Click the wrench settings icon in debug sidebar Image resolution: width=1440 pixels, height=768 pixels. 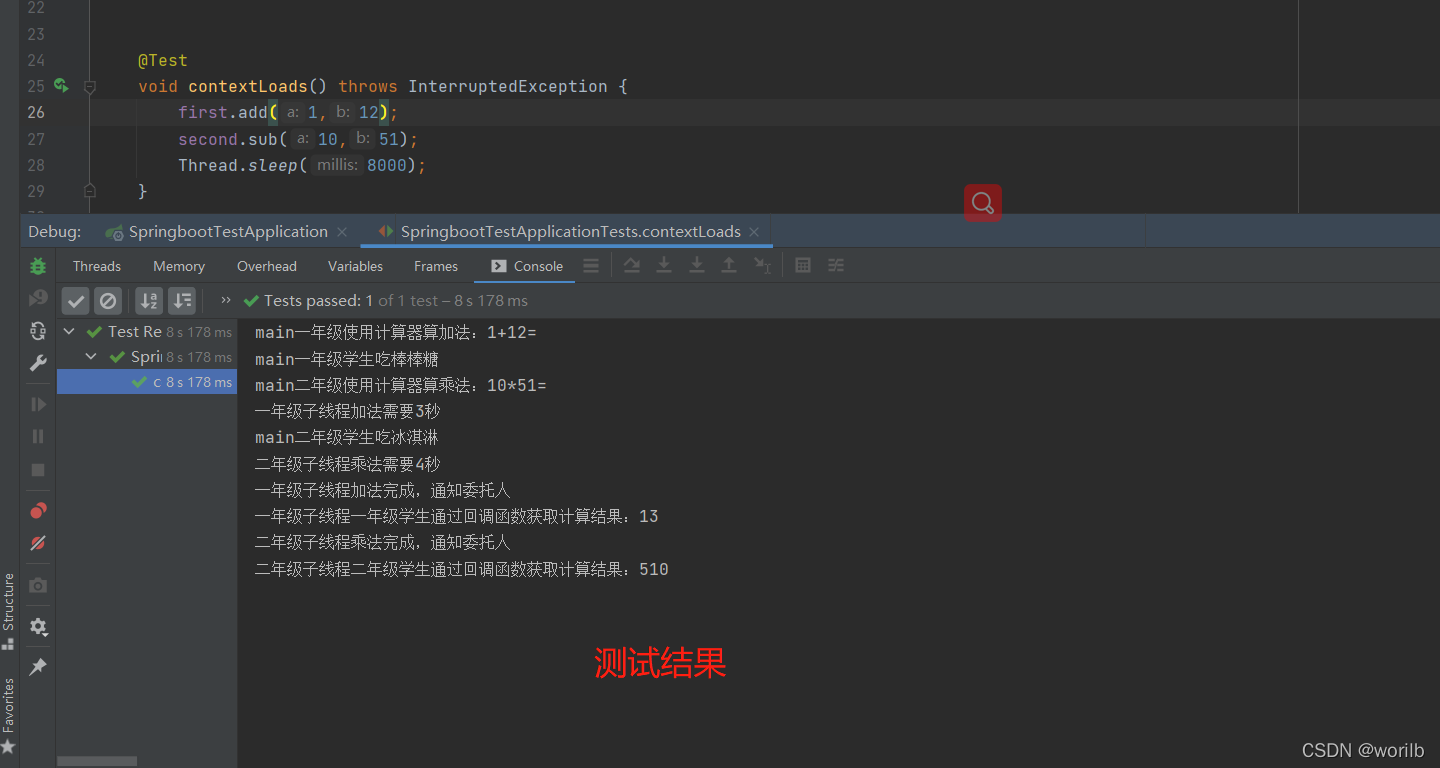pyautogui.click(x=38, y=363)
